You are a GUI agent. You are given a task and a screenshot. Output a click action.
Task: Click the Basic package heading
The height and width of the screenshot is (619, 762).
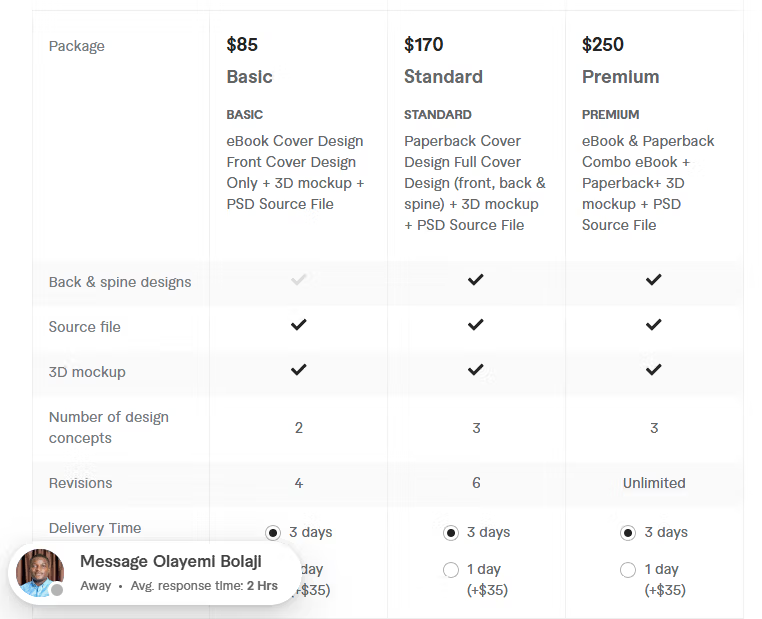pyautogui.click(x=249, y=77)
